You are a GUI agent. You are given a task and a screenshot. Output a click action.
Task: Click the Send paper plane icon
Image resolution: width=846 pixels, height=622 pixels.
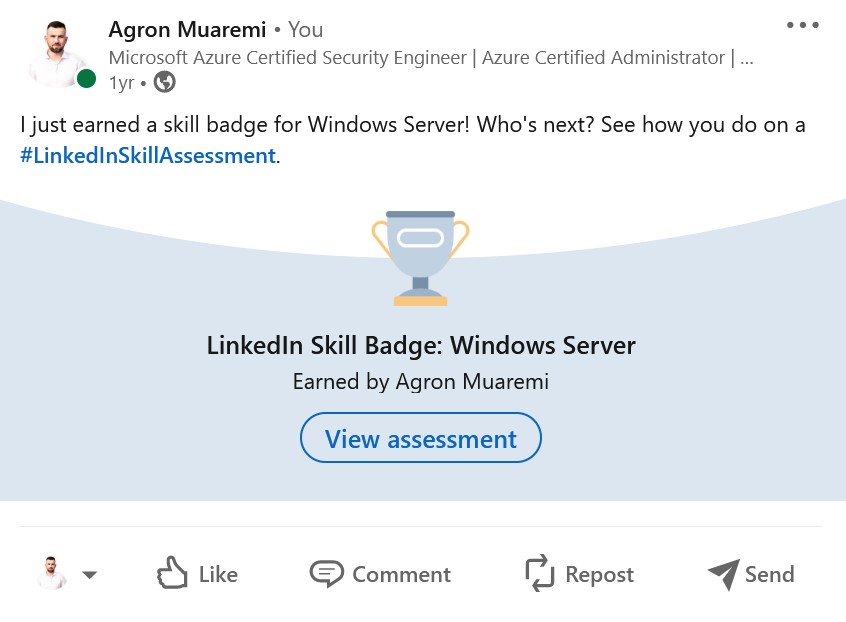[x=723, y=574]
